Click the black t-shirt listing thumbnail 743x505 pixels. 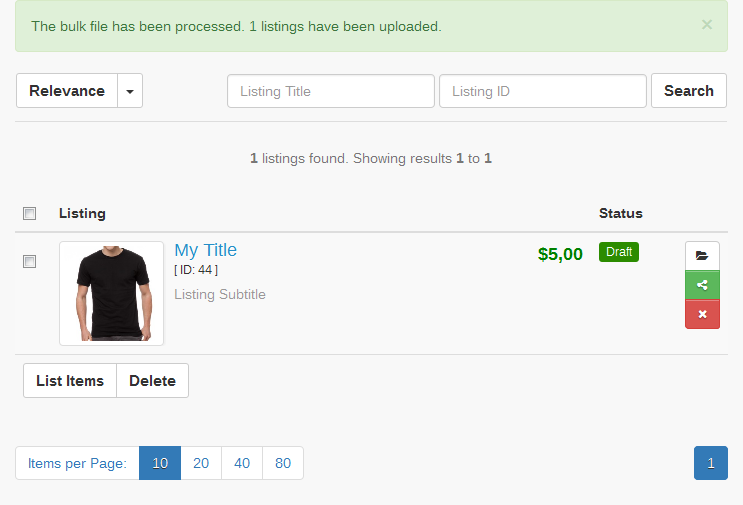(111, 294)
